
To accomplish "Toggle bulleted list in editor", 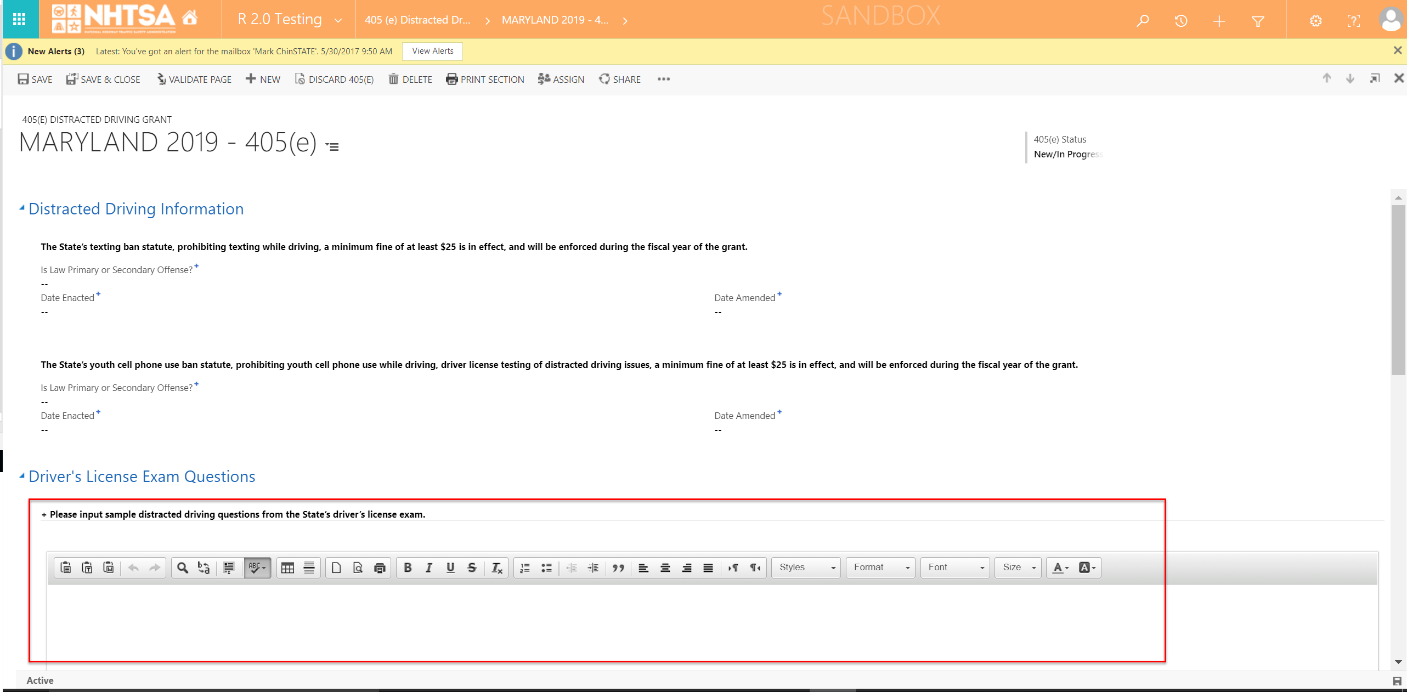I will 546,568.
